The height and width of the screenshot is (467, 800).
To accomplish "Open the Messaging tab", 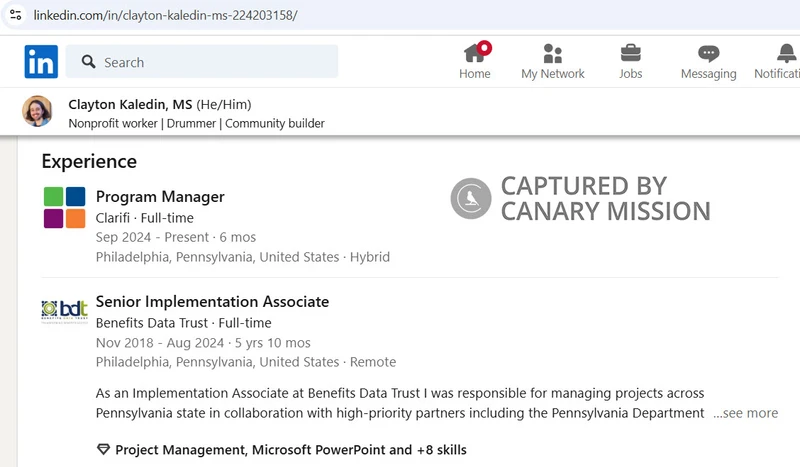I will coord(709,61).
